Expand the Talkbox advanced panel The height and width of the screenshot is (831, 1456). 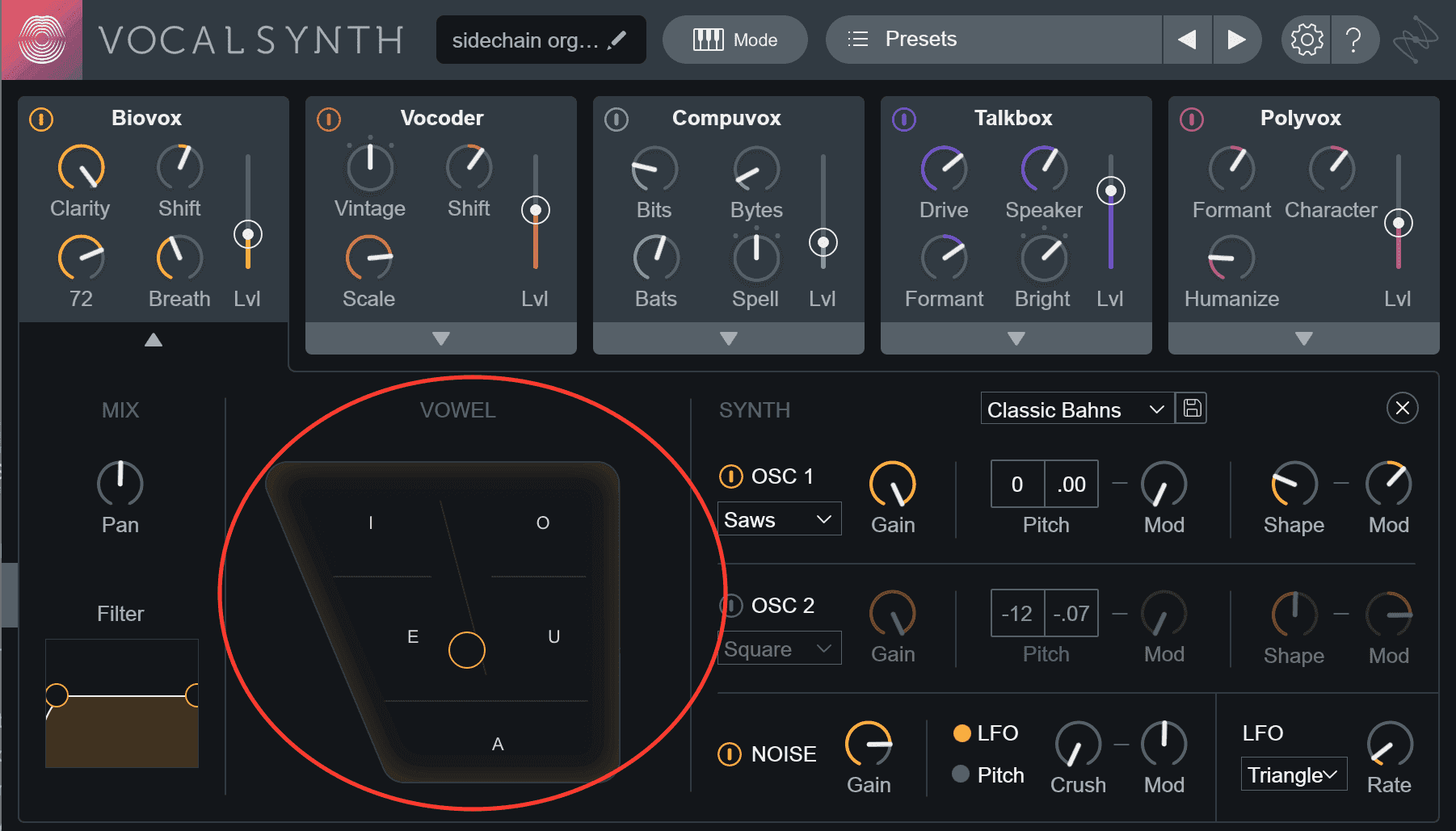[x=1016, y=338]
